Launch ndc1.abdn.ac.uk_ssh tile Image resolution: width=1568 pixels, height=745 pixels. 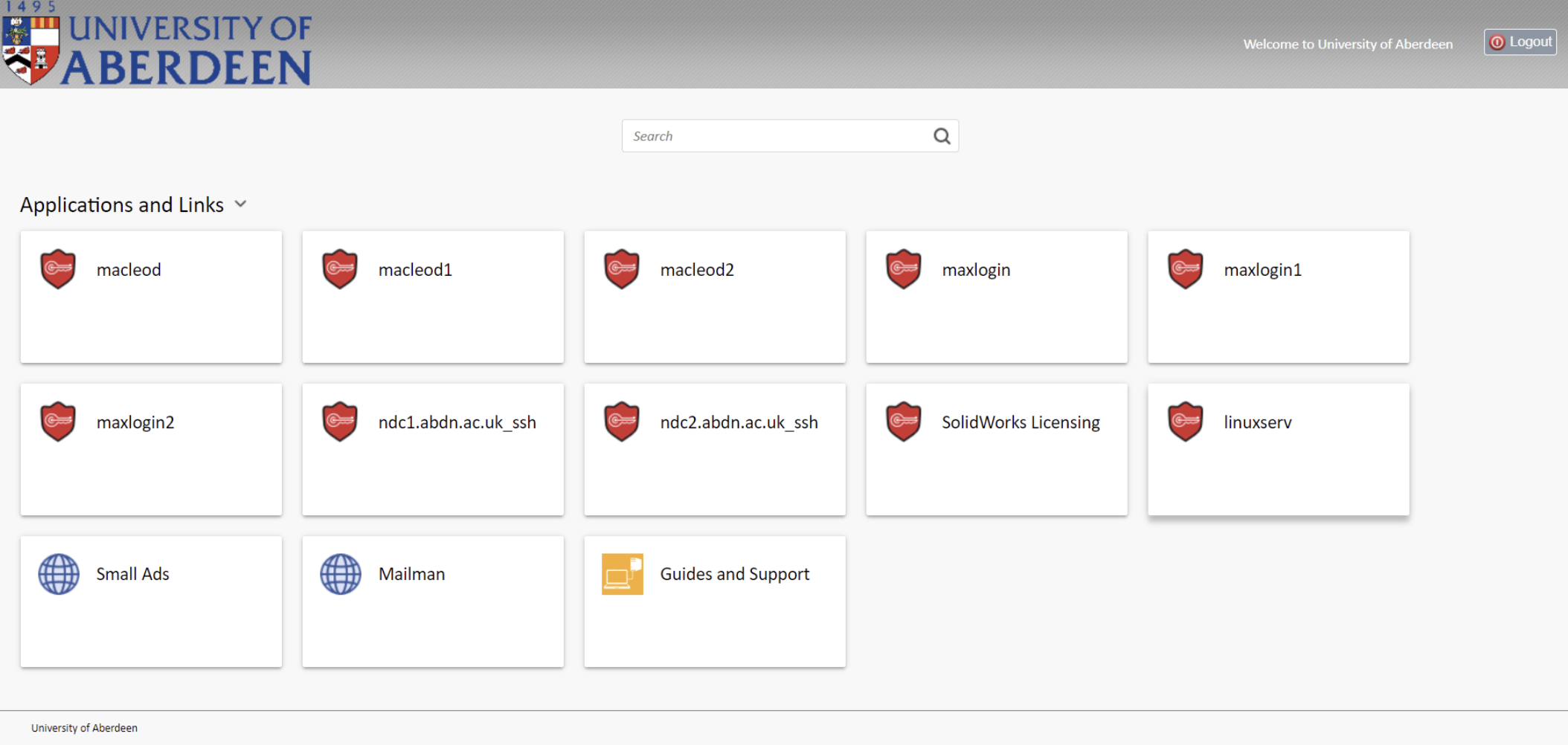[x=433, y=449]
